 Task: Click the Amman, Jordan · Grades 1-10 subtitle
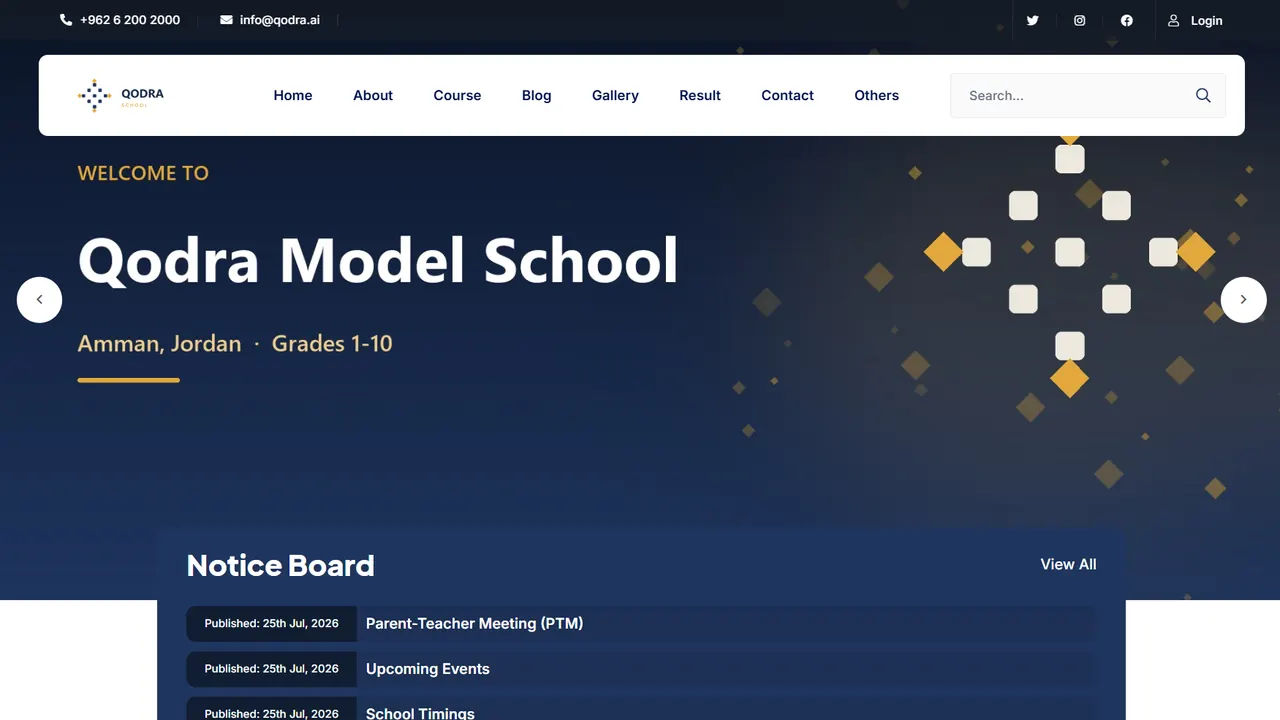click(235, 343)
